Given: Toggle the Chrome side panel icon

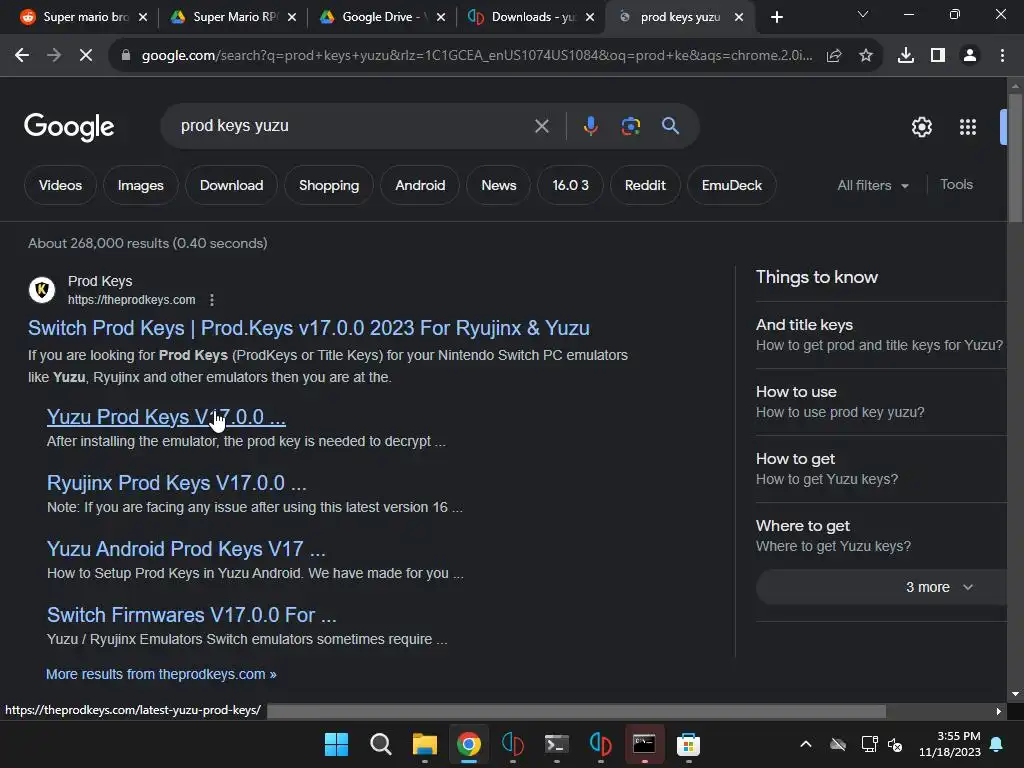Looking at the screenshot, I should pyautogui.click(x=938, y=56).
